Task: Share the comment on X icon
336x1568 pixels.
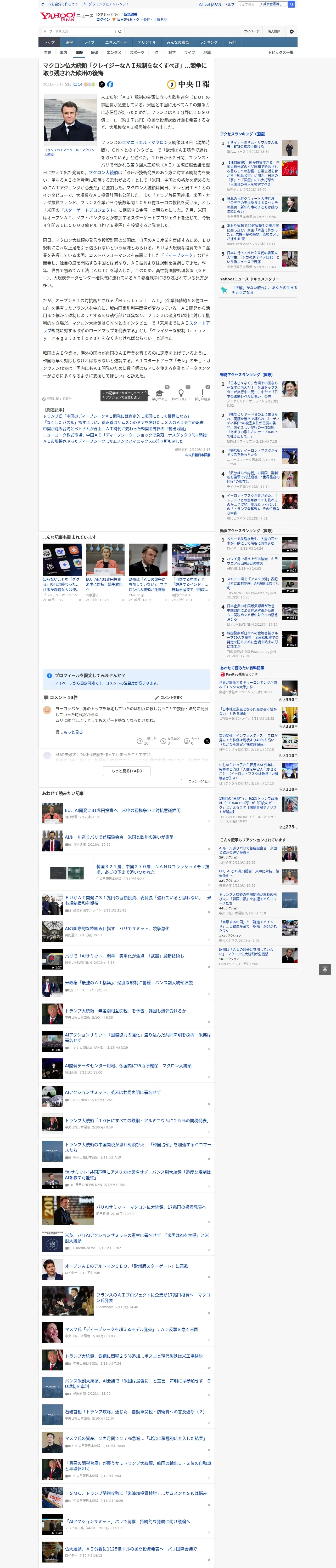Action: coord(207,741)
